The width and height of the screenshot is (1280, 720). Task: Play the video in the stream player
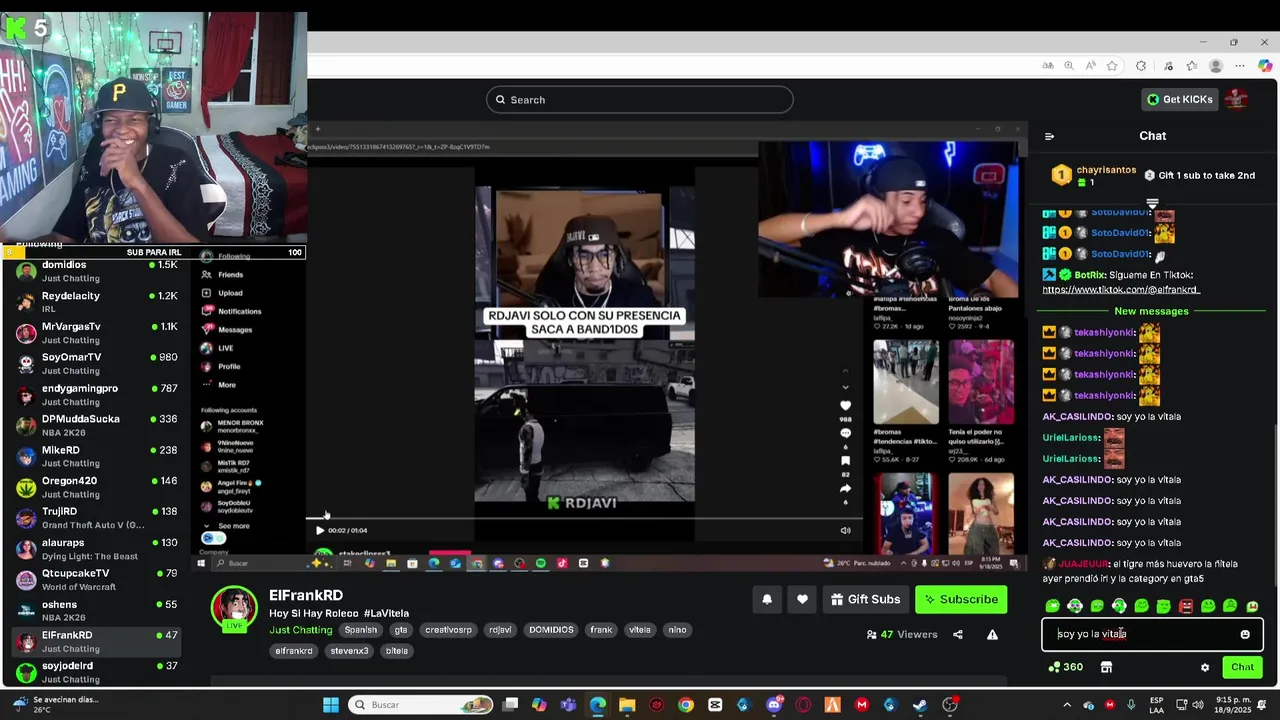319,531
